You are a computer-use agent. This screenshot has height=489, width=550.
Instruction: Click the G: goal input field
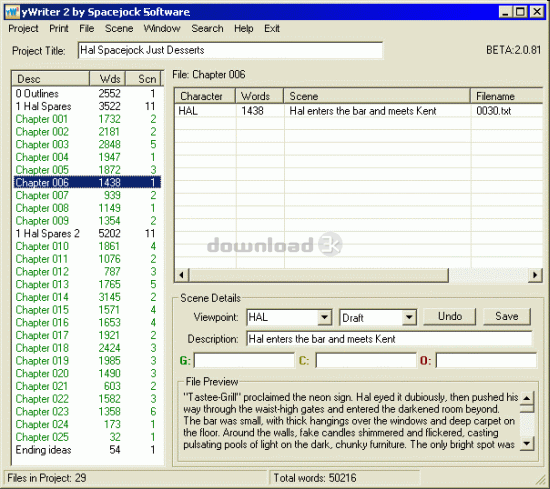point(244,361)
